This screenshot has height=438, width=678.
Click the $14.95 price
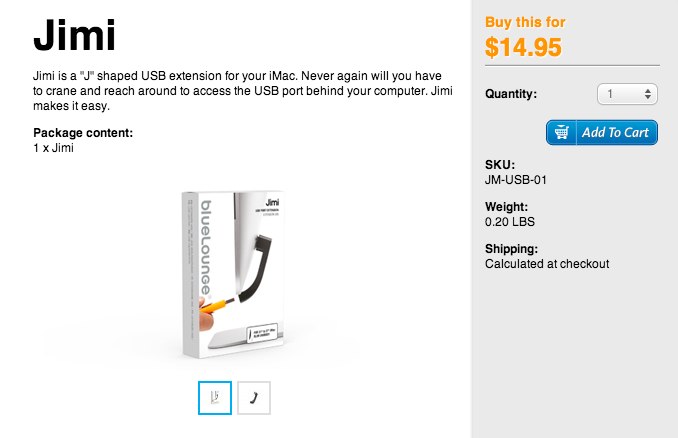tap(523, 47)
